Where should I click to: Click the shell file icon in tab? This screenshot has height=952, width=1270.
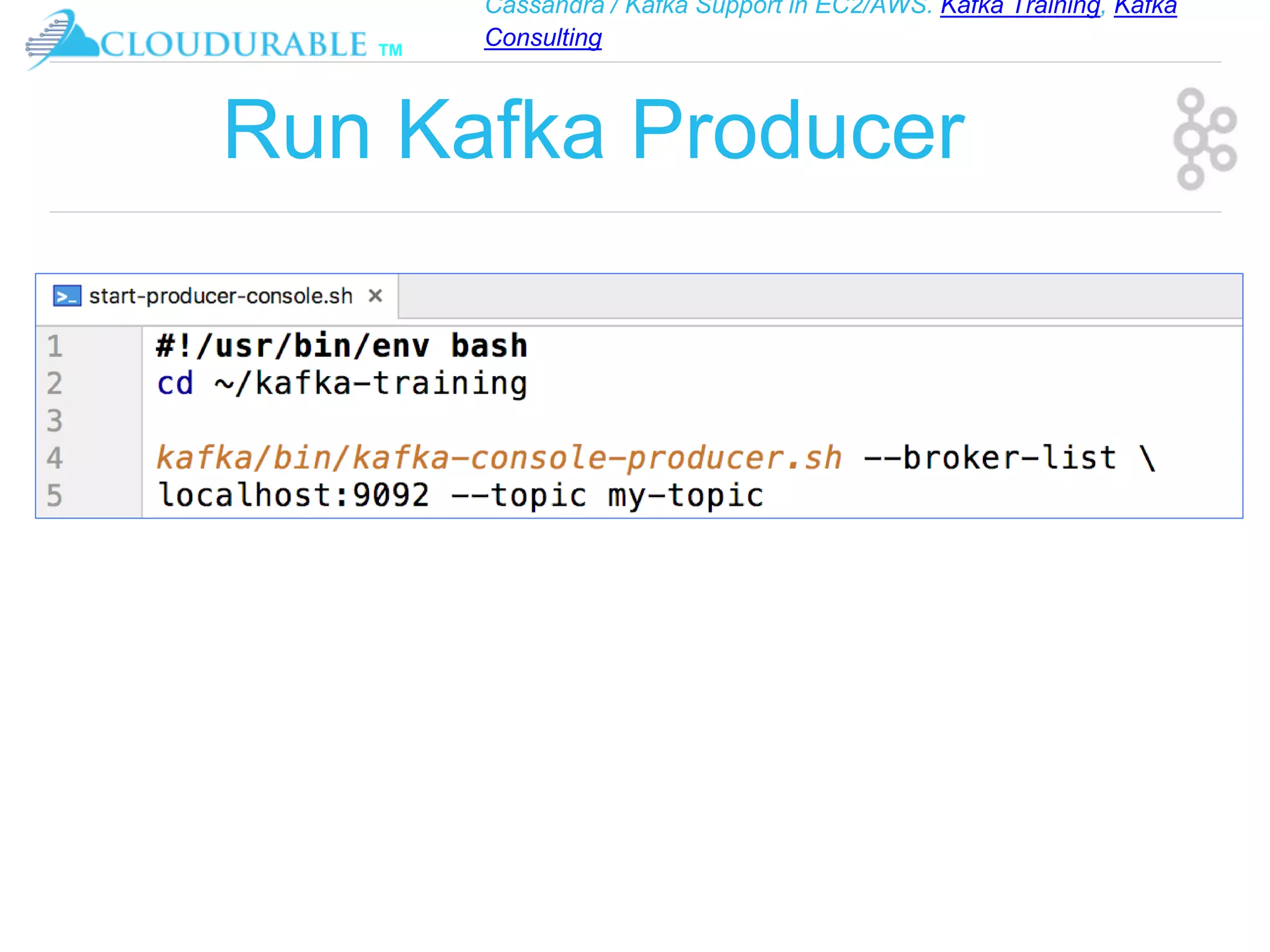pos(67,296)
